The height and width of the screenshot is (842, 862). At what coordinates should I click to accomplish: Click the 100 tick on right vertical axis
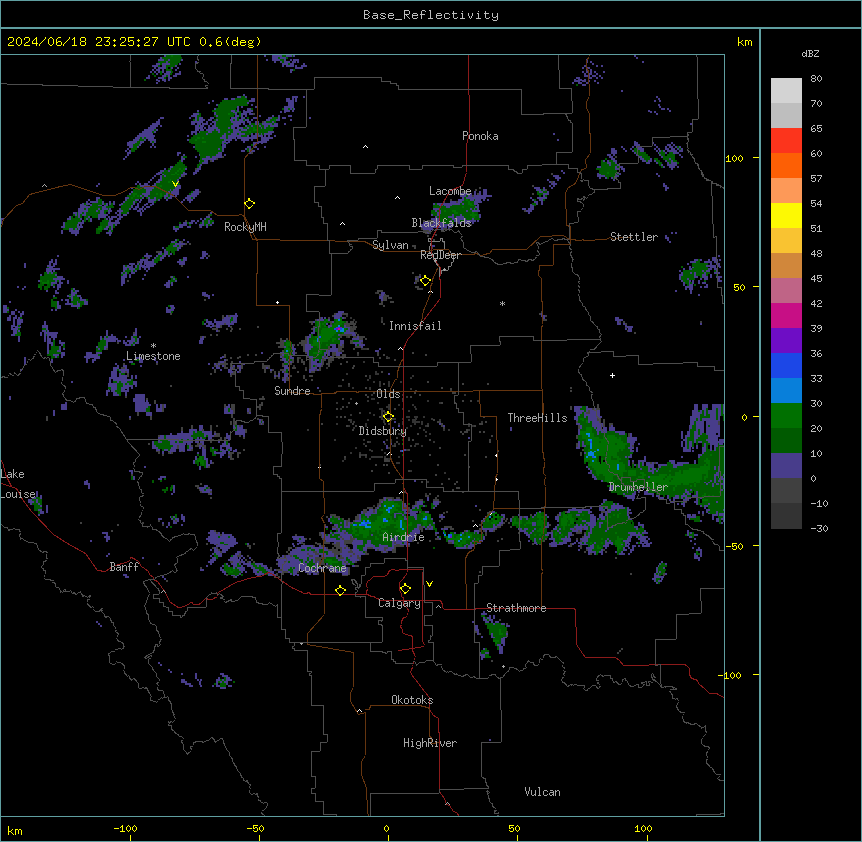pyautogui.click(x=734, y=158)
